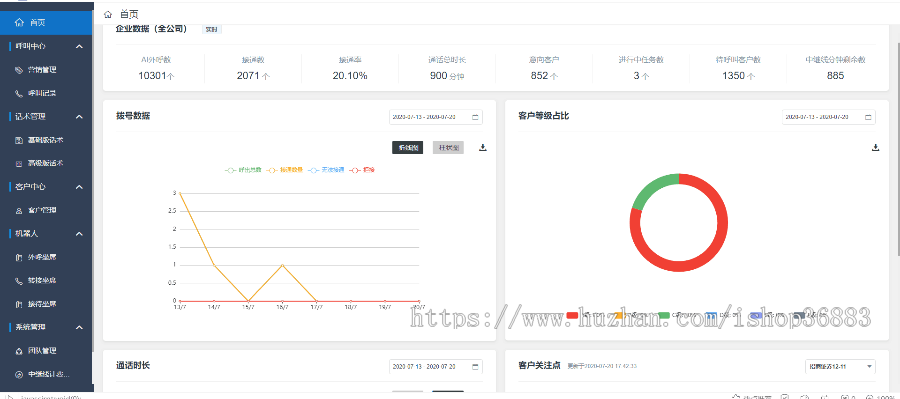
Task: Toggle the orange legend series in 拨号数据
Action: [x=285, y=170]
